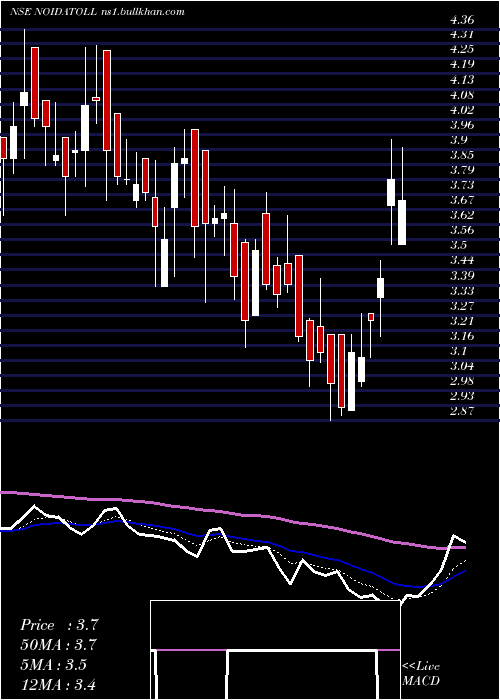Image resolution: width=500 pixels, height=700 pixels.
Task: Click the 3.9 price axis label
Action: (x=458, y=140)
